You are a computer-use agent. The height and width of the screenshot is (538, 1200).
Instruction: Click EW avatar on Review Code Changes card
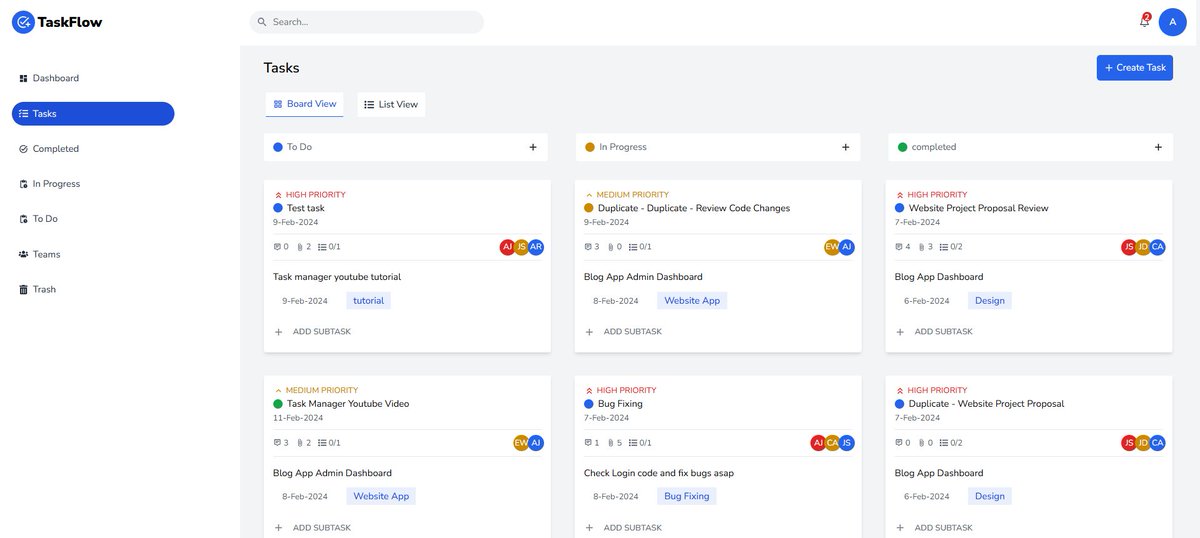coord(832,247)
